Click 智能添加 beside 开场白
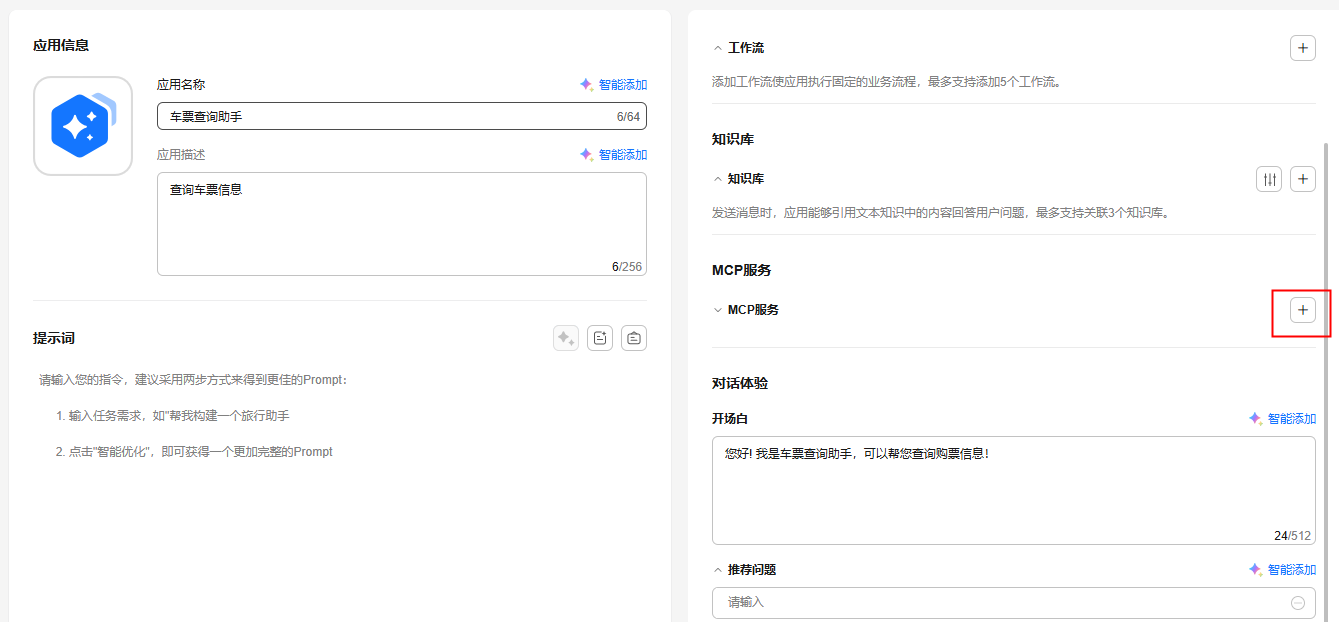 (x=1282, y=419)
